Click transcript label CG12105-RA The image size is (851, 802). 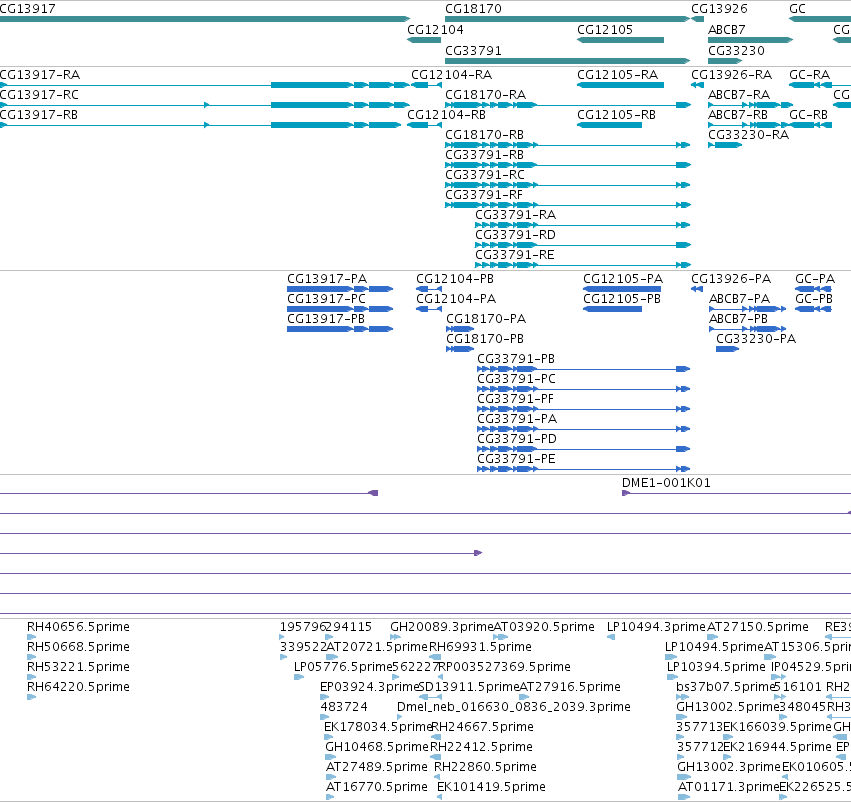click(618, 74)
